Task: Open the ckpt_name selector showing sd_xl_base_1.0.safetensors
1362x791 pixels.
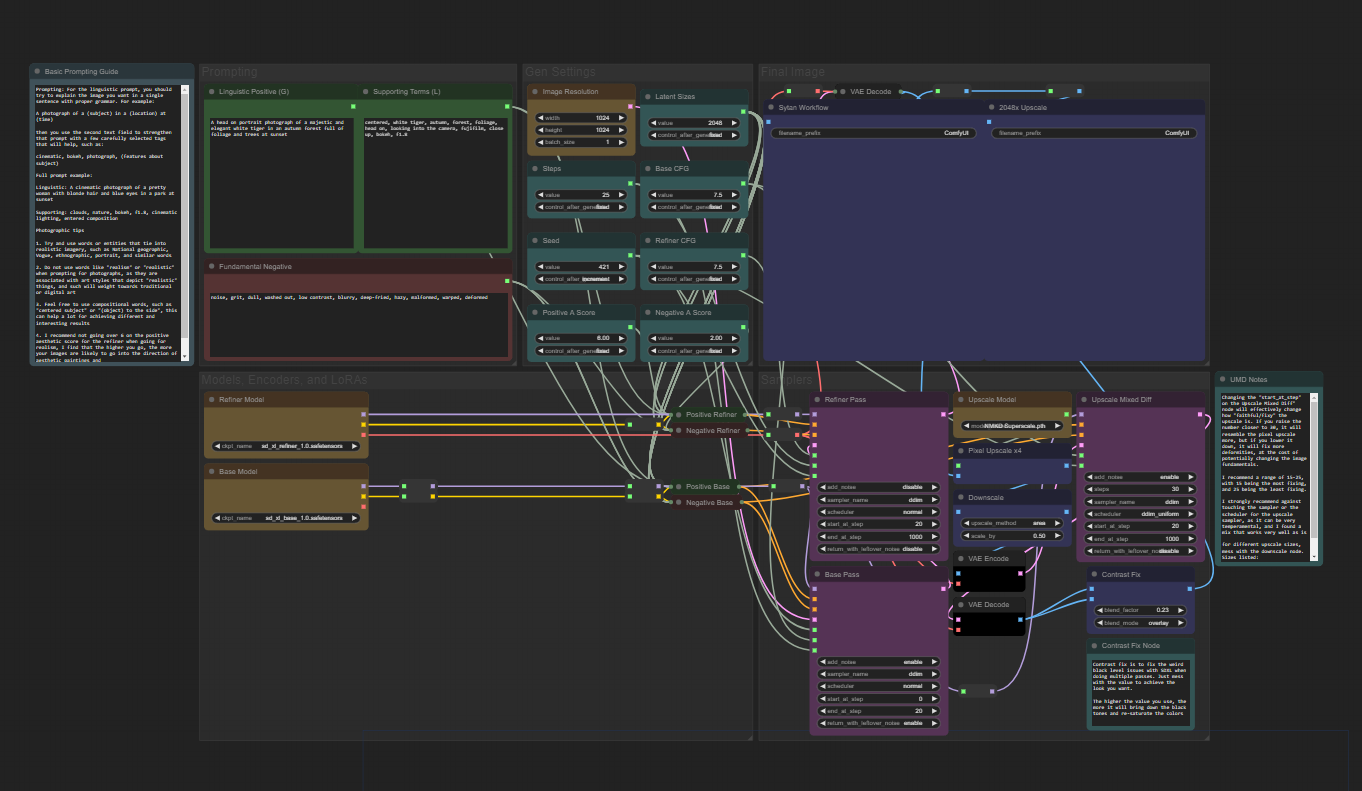Action: click(x=286, y=518)
